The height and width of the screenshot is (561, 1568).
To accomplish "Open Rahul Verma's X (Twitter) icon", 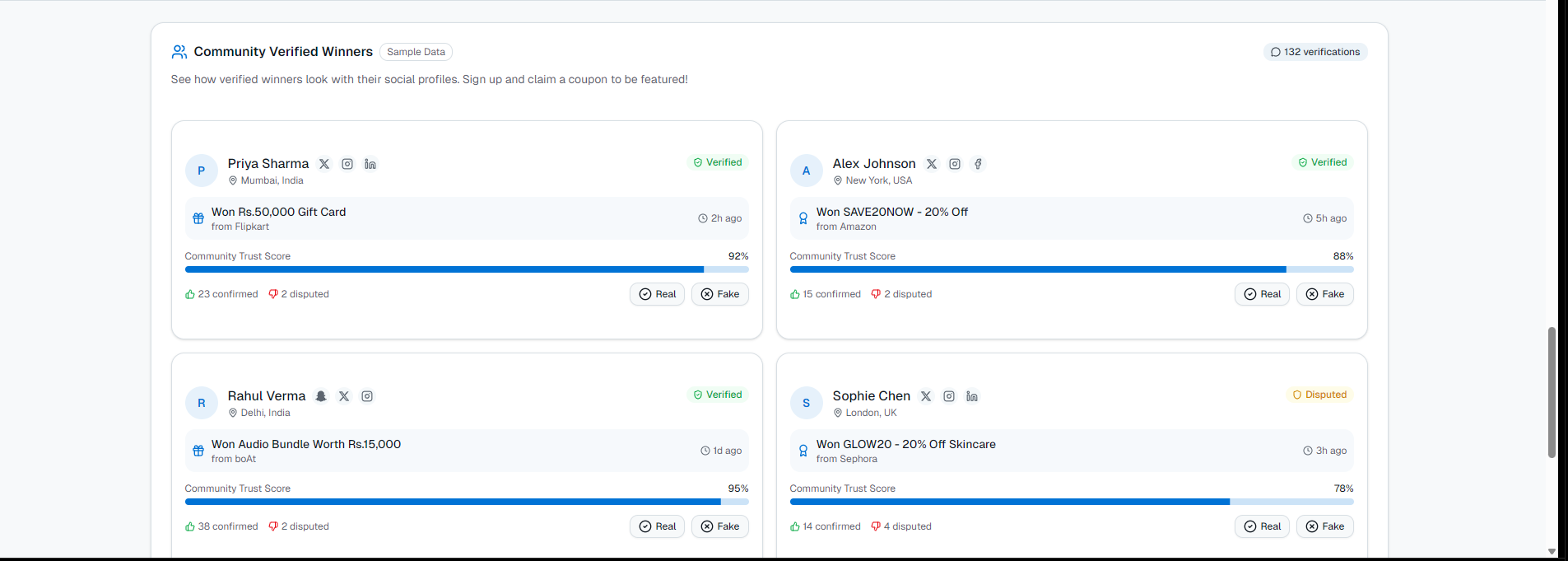I will point(344,396).
